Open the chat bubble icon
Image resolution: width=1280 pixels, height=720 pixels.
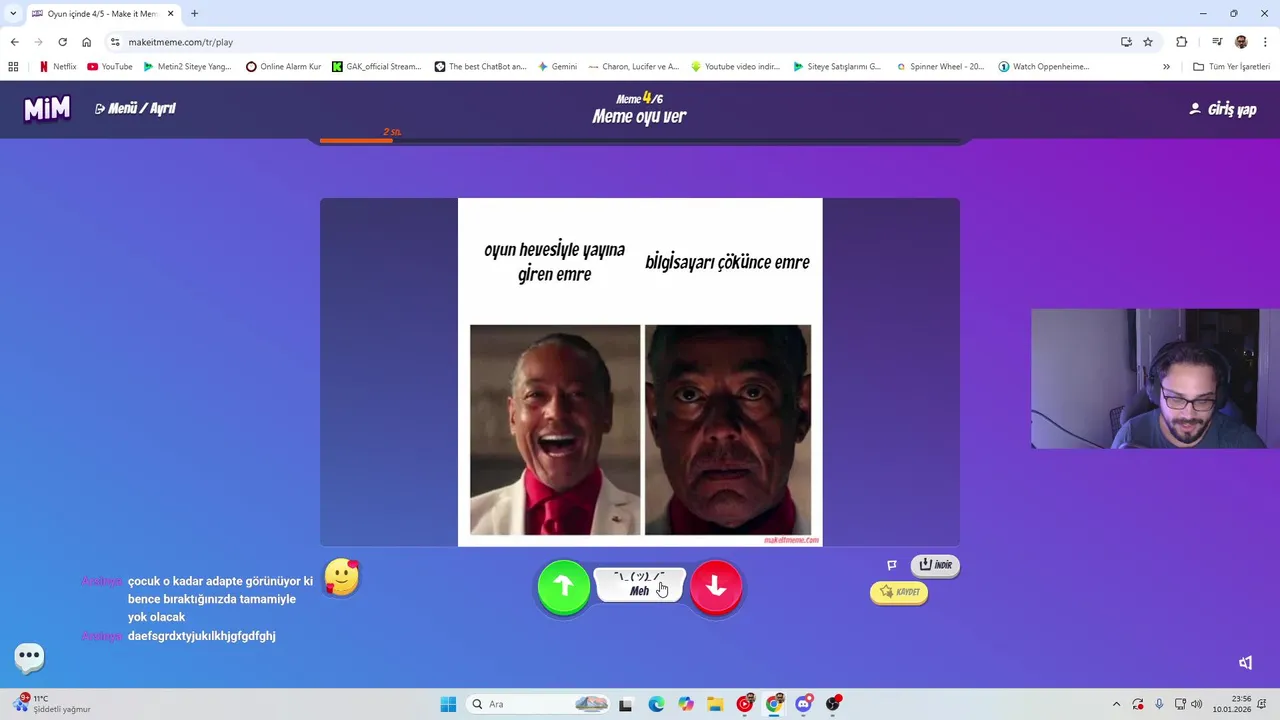click(30, 657)
